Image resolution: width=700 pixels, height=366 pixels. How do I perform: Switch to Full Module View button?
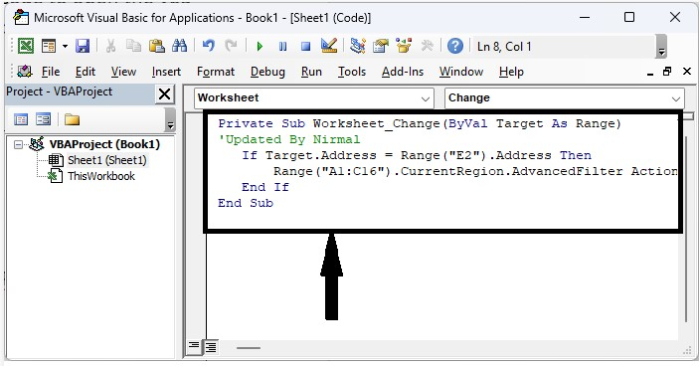[210, 347]
